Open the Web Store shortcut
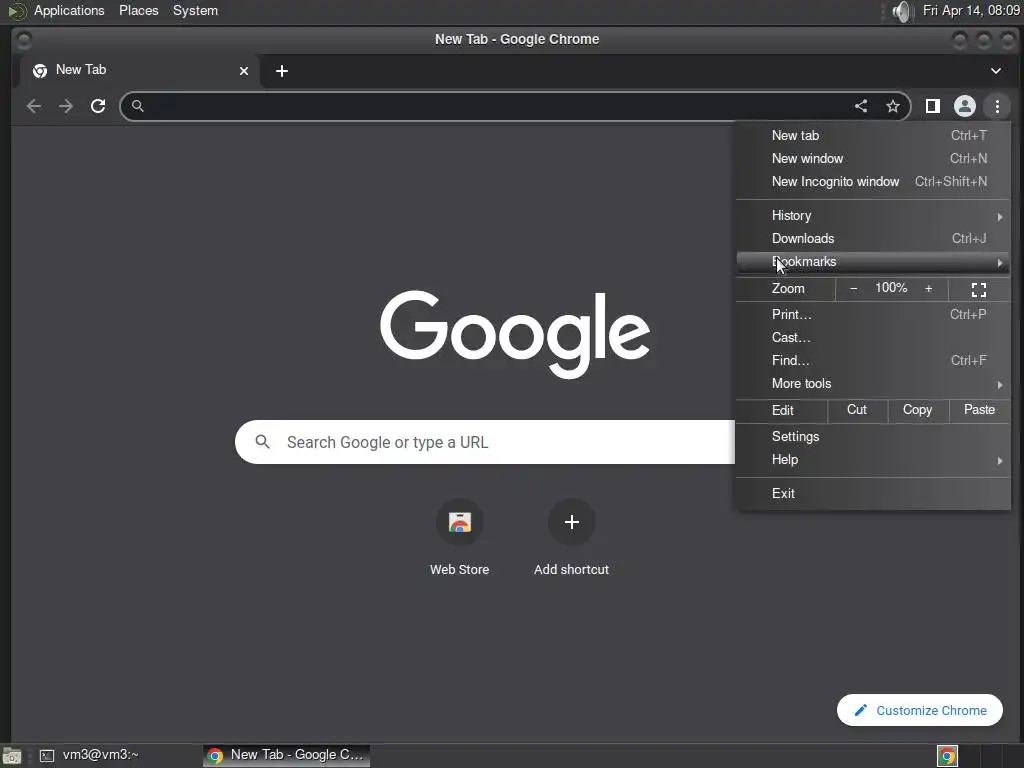Viewport: 1024px width, 768px height. [459, 537]
